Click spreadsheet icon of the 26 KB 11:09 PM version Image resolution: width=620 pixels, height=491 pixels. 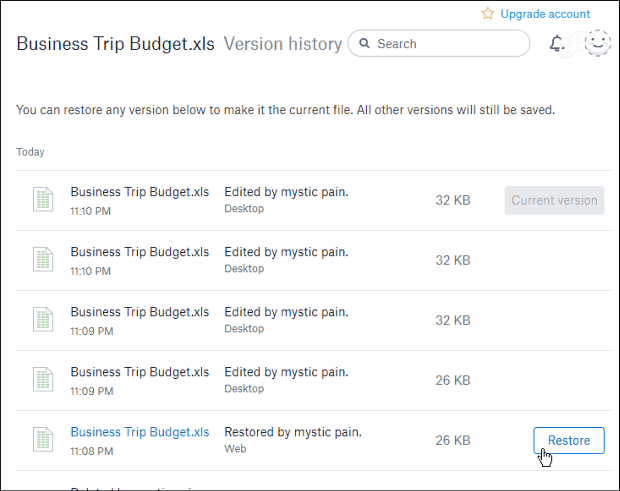click(43, 380)
